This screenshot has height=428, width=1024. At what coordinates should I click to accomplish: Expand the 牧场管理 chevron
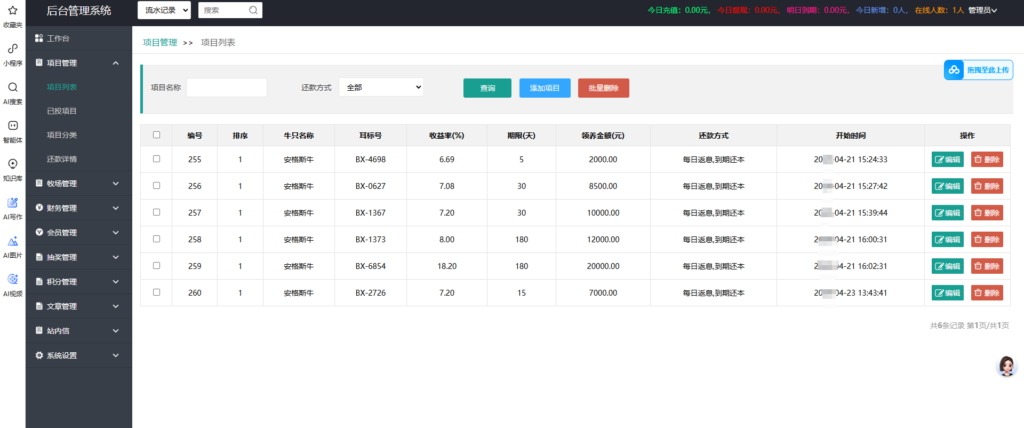pyautogui.click(x=116, y=184)
